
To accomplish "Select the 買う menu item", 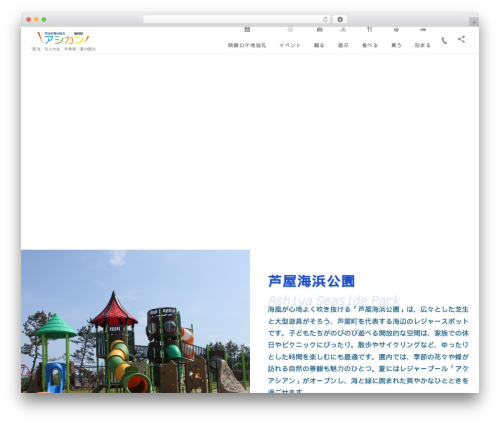I will [x=396, y=45].
